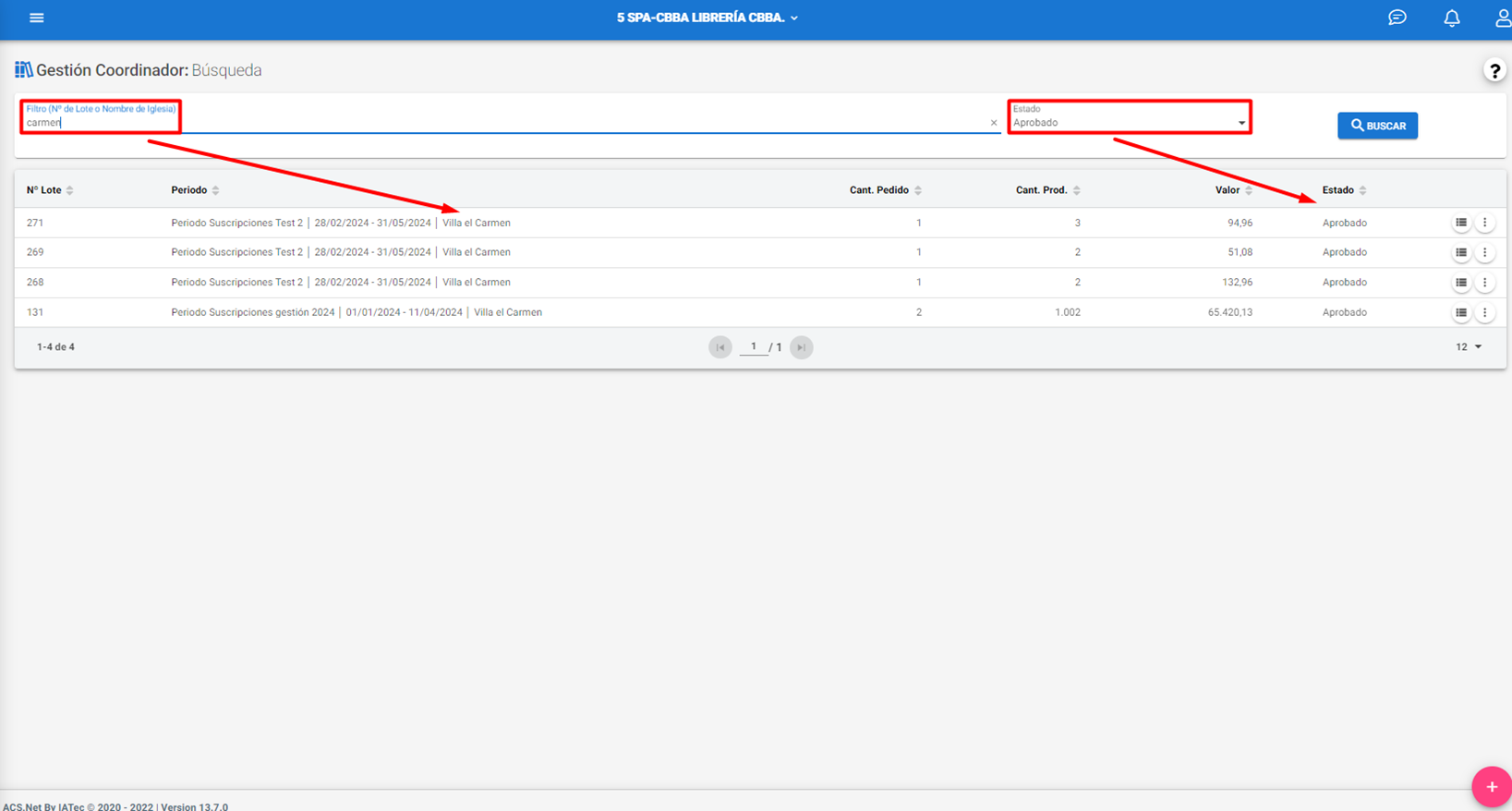The width and height of the screenshot is (1512, 811).
Task: Select lote number 131 cell
Action: tap(35, 312)
